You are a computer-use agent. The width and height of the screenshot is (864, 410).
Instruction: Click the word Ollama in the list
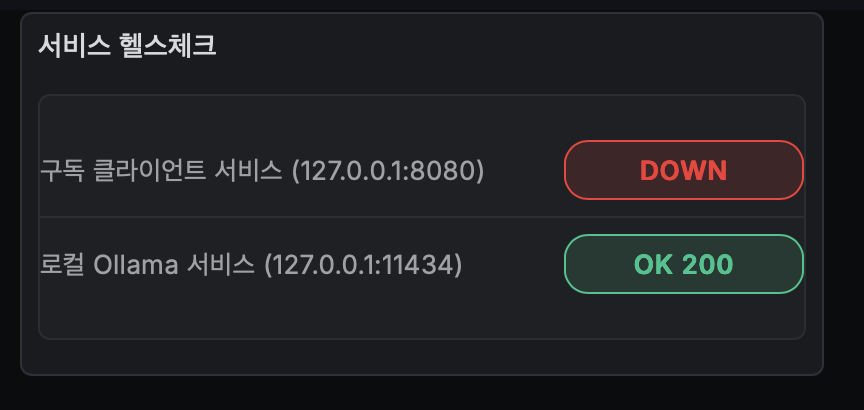[134, 265]
